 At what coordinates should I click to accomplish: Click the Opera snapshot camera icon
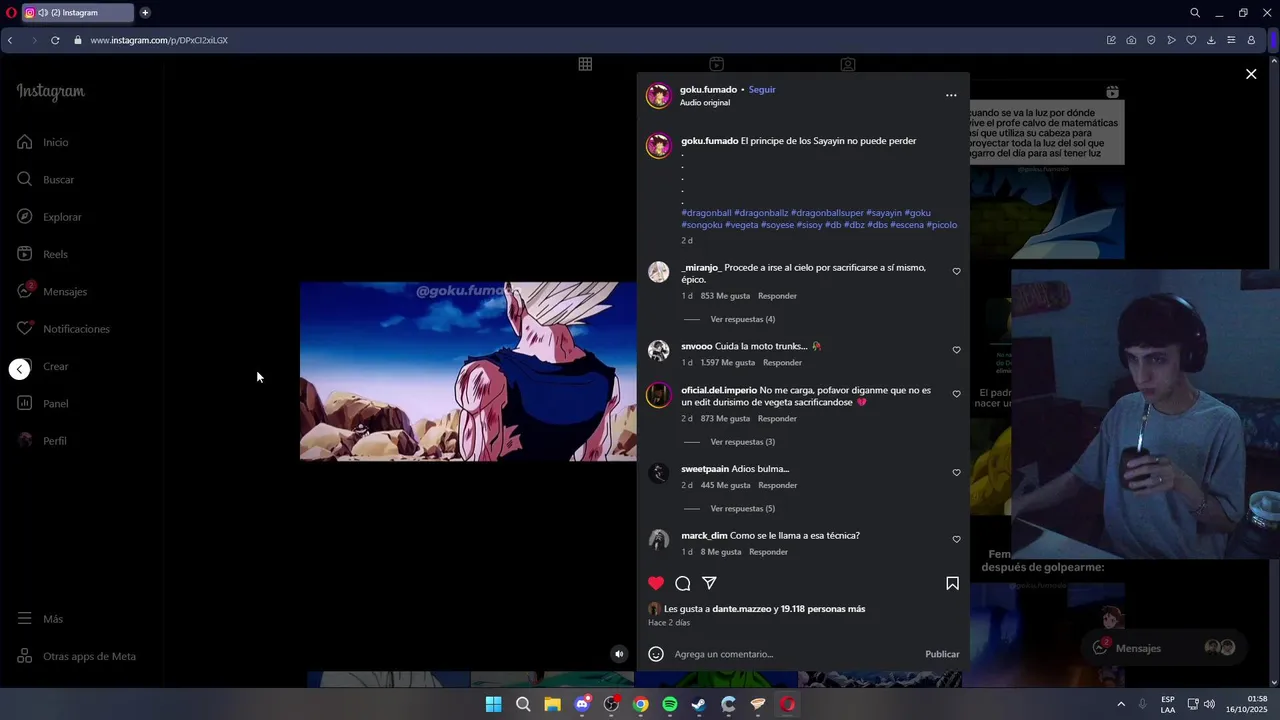(x=1131, y=40)
